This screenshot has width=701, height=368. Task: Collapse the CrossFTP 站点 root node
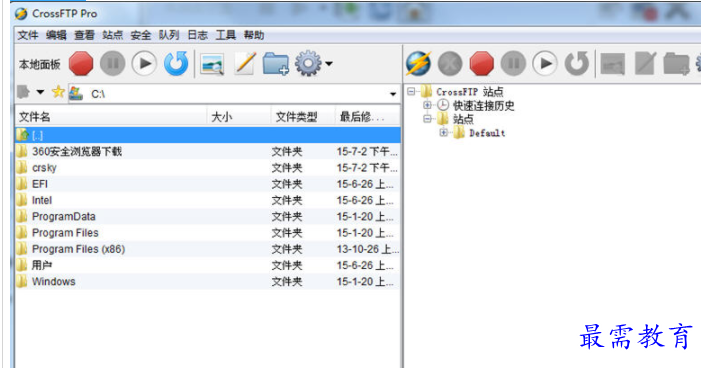coord(411,91)
